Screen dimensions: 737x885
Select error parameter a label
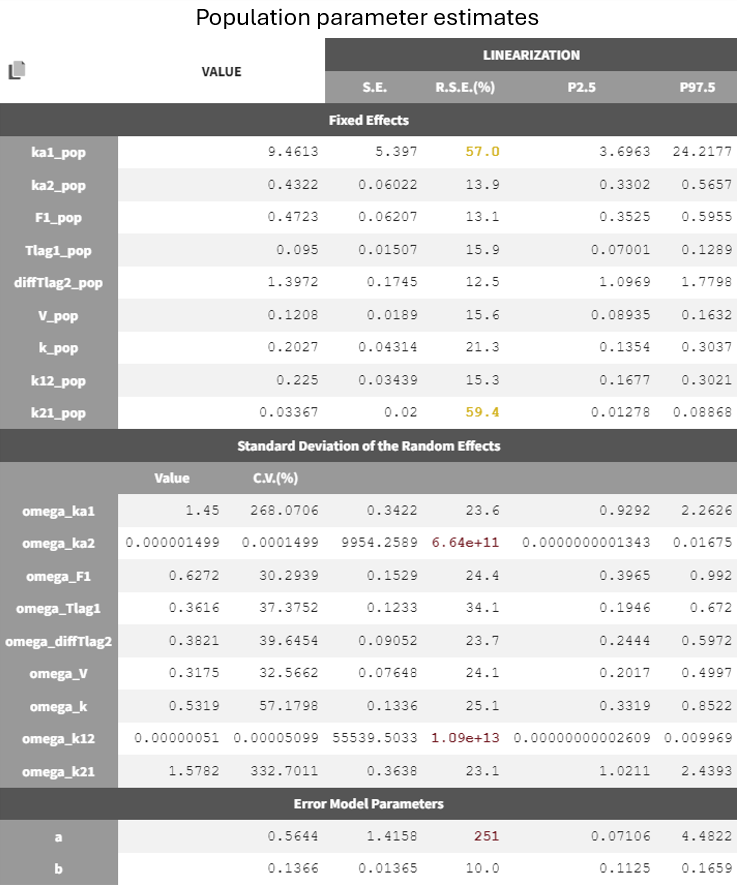click(x=58, y=837)
